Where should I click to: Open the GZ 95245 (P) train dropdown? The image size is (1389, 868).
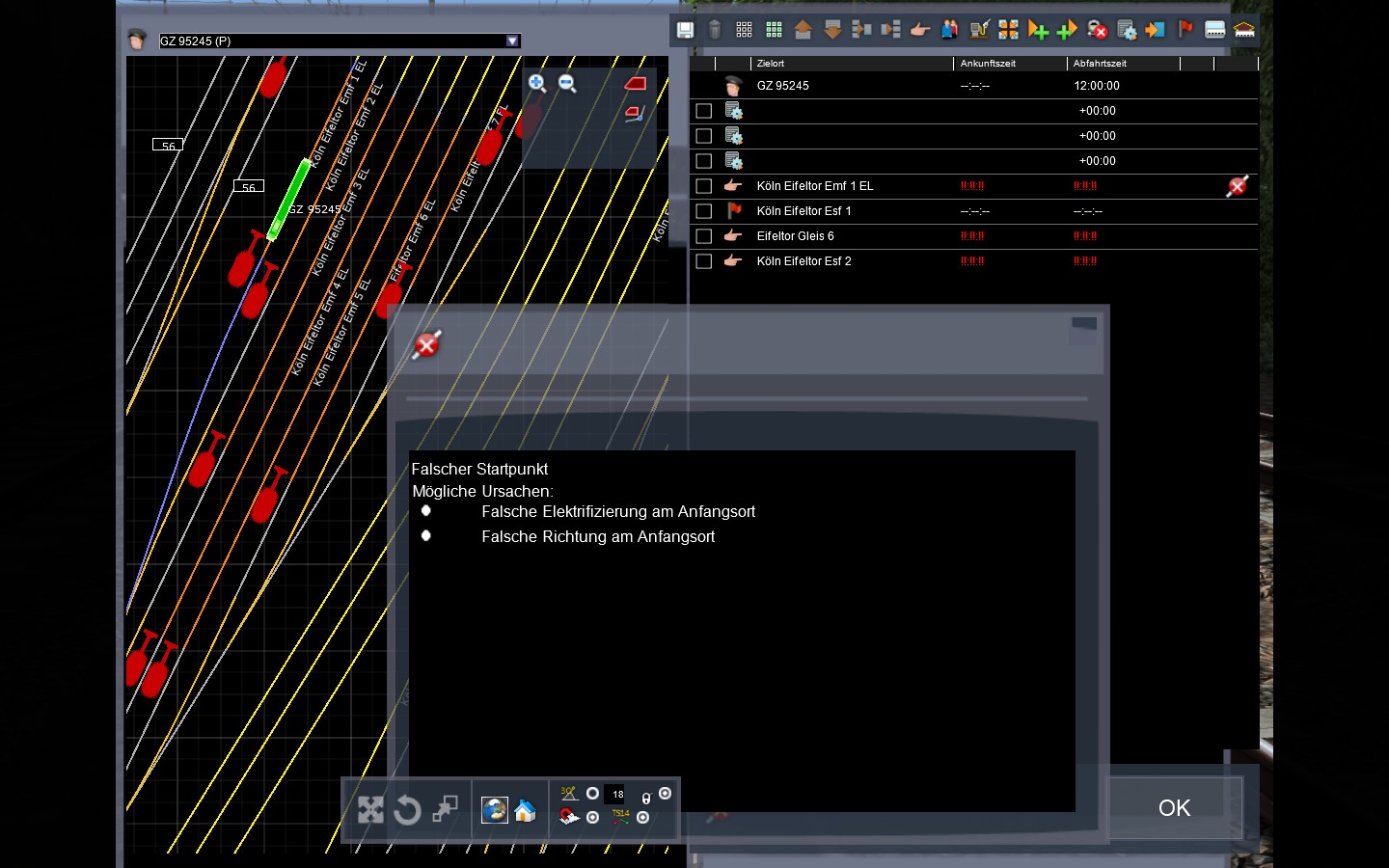512,41
